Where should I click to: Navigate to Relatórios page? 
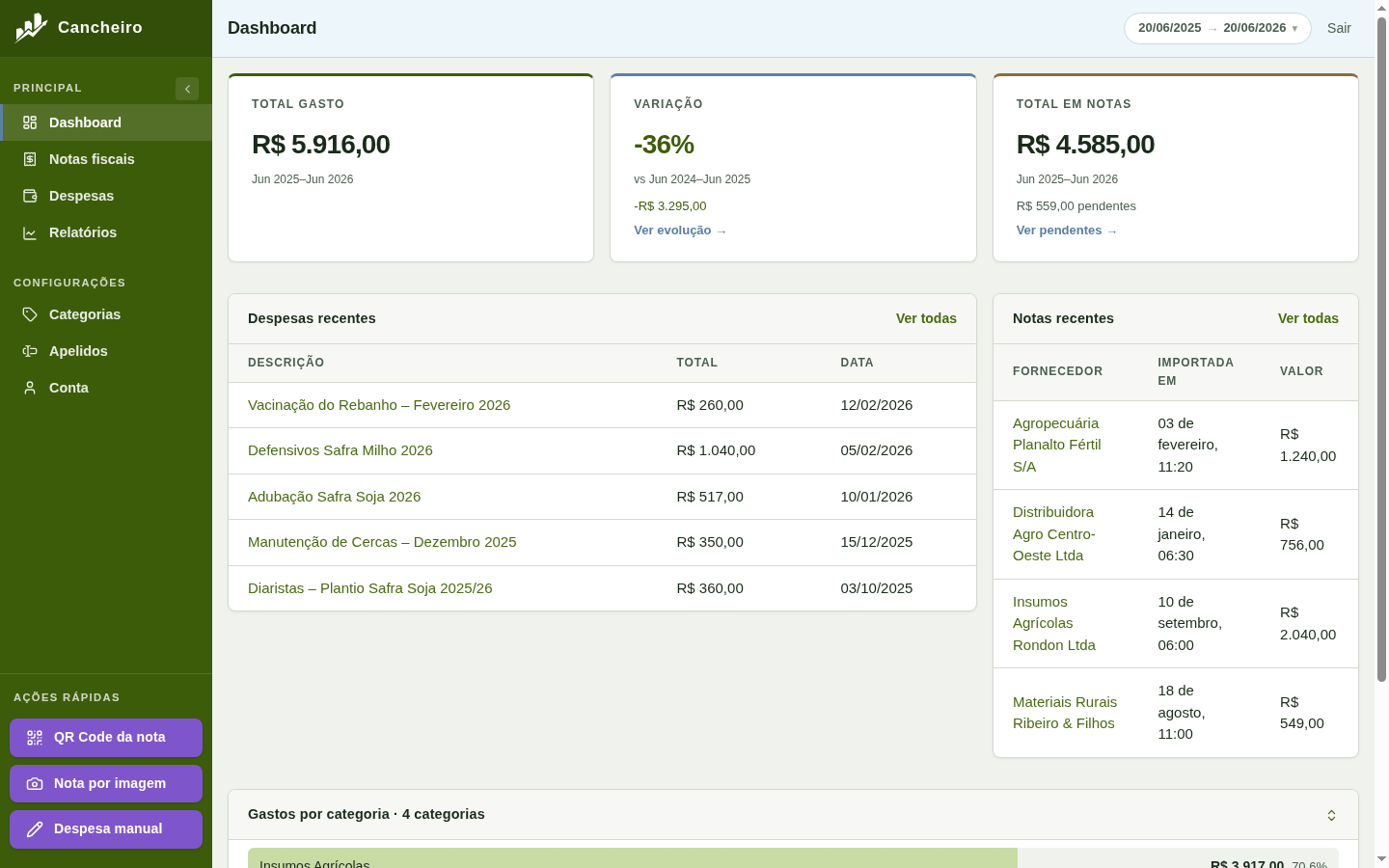tap(106, 232)
